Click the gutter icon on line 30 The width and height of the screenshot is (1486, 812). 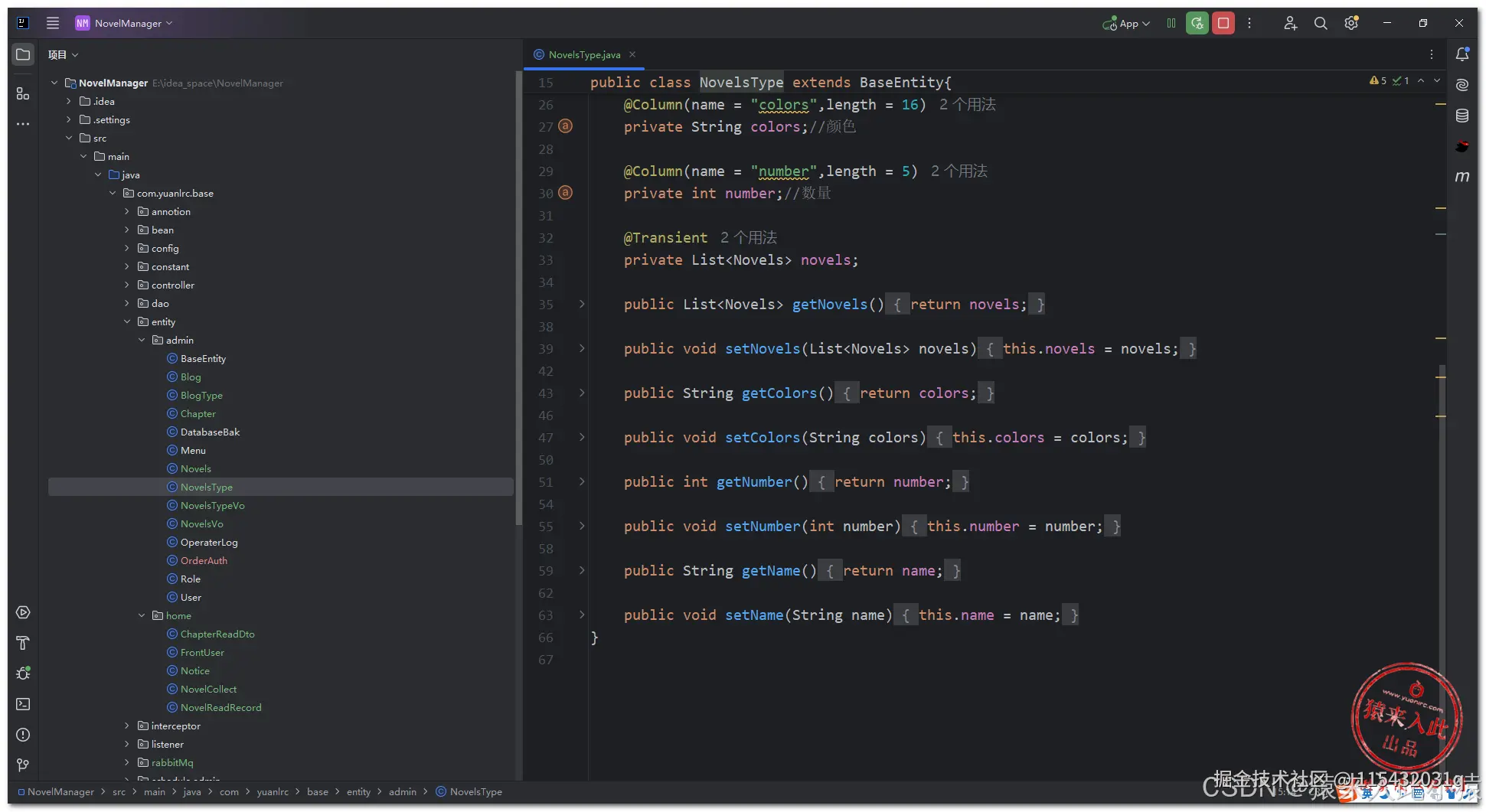coord(565,193)
